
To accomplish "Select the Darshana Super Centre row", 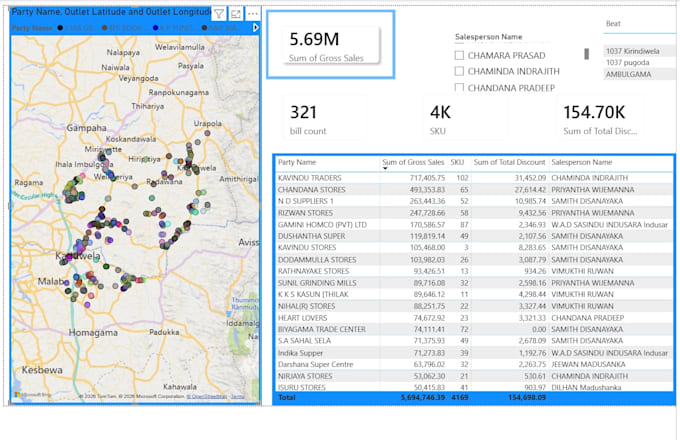I will [x=474, y=364].
